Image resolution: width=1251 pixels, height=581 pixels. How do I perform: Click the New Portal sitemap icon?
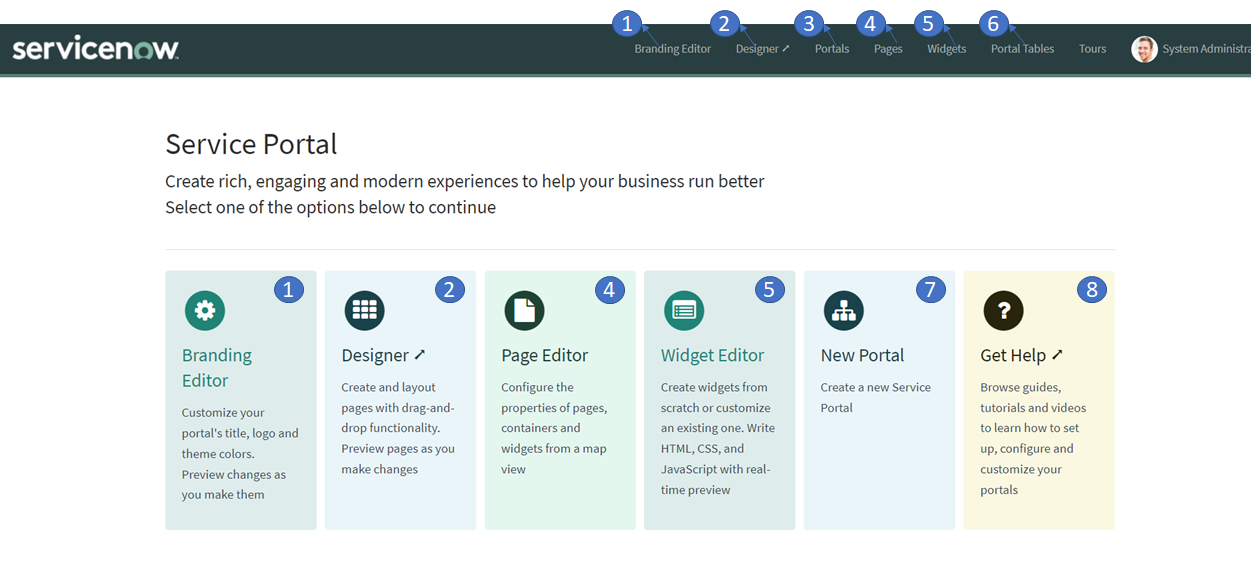tap(843, 310)
